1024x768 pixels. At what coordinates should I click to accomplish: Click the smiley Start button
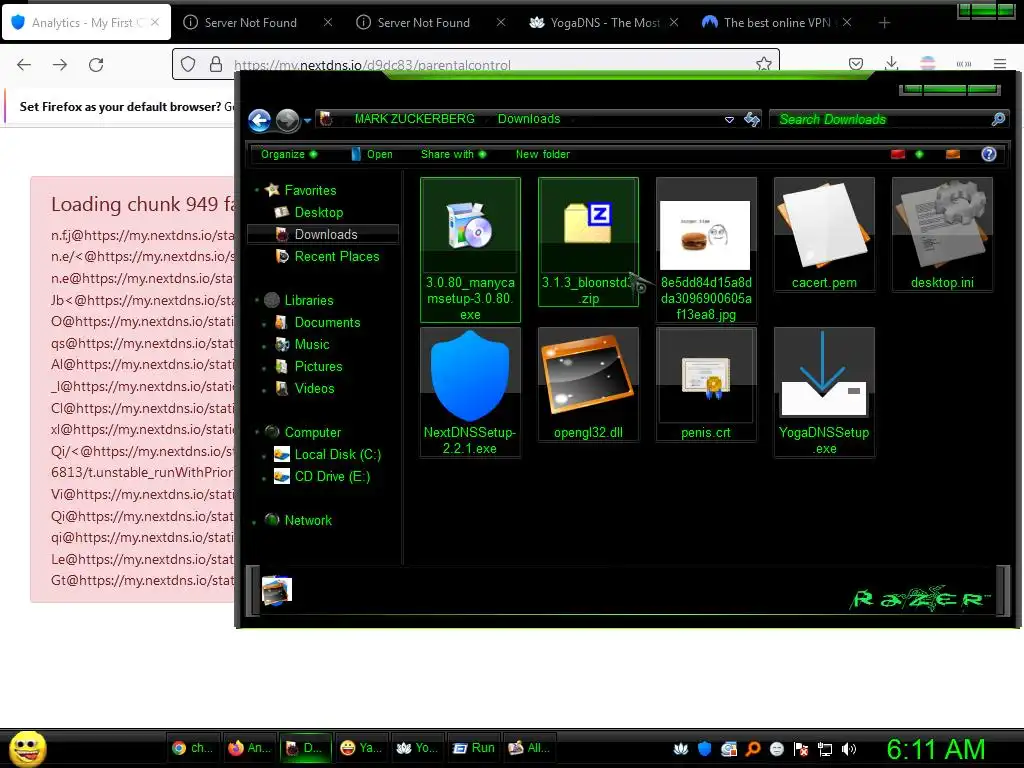[x=27, y=748]
